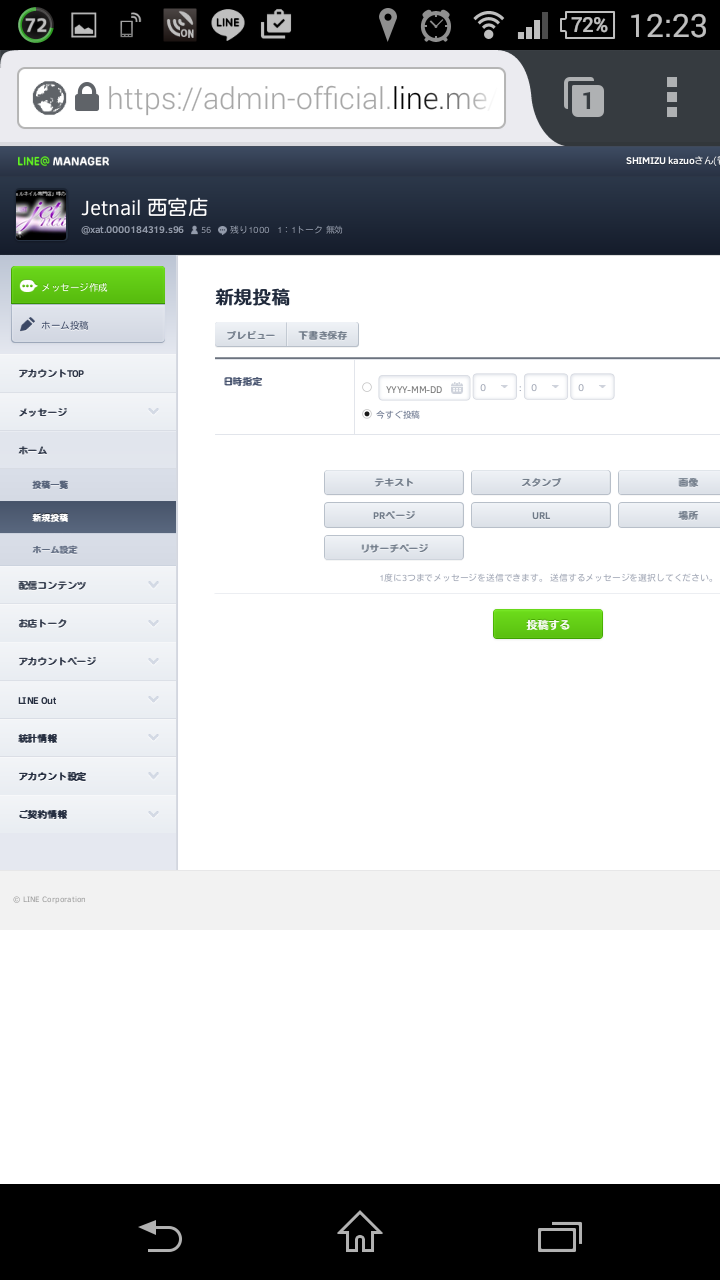Tap the Android back navigation icon
The height and width of the screenshot is (1280, 720).
tap(160, 1237)
